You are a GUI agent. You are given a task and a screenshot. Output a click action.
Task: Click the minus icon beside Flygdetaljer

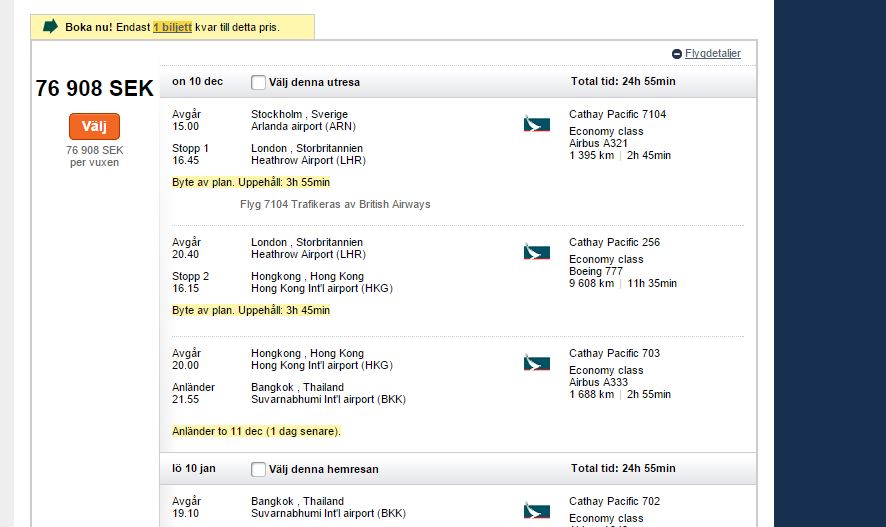pos(677,54)
